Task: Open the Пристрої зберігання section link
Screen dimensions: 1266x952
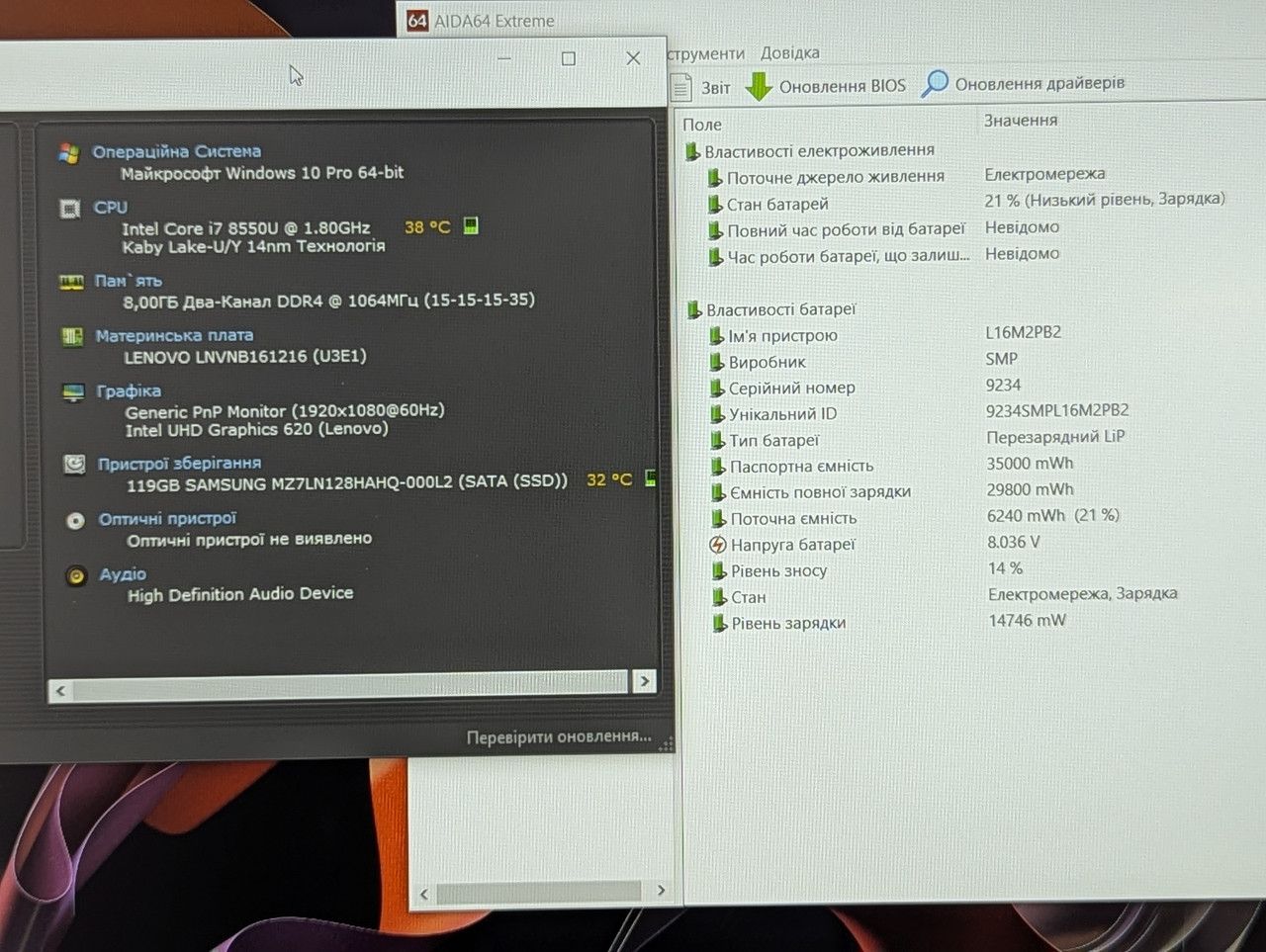Action: 179,463
